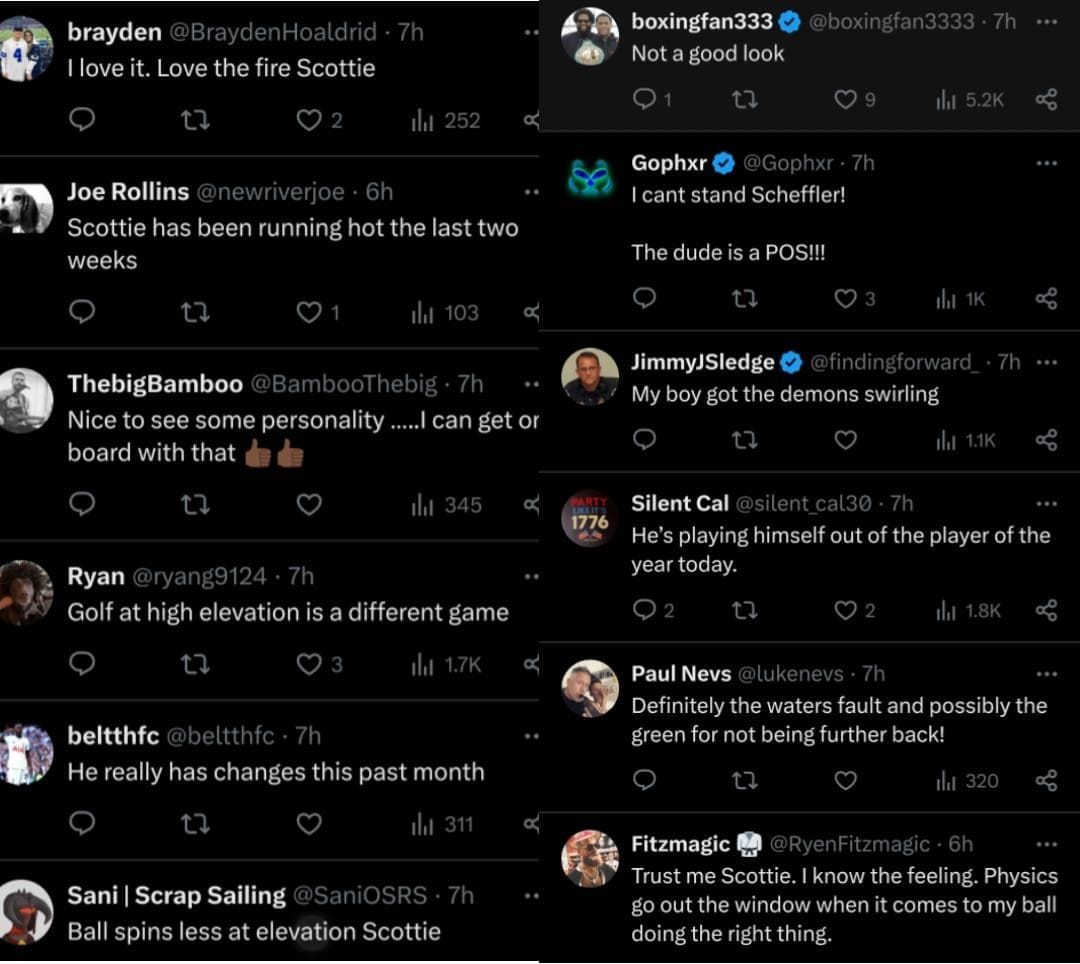Screen dimensions: 1080x964
Task: Retweet Paul Nevs' tweet blaming the water
Action: 745,781
